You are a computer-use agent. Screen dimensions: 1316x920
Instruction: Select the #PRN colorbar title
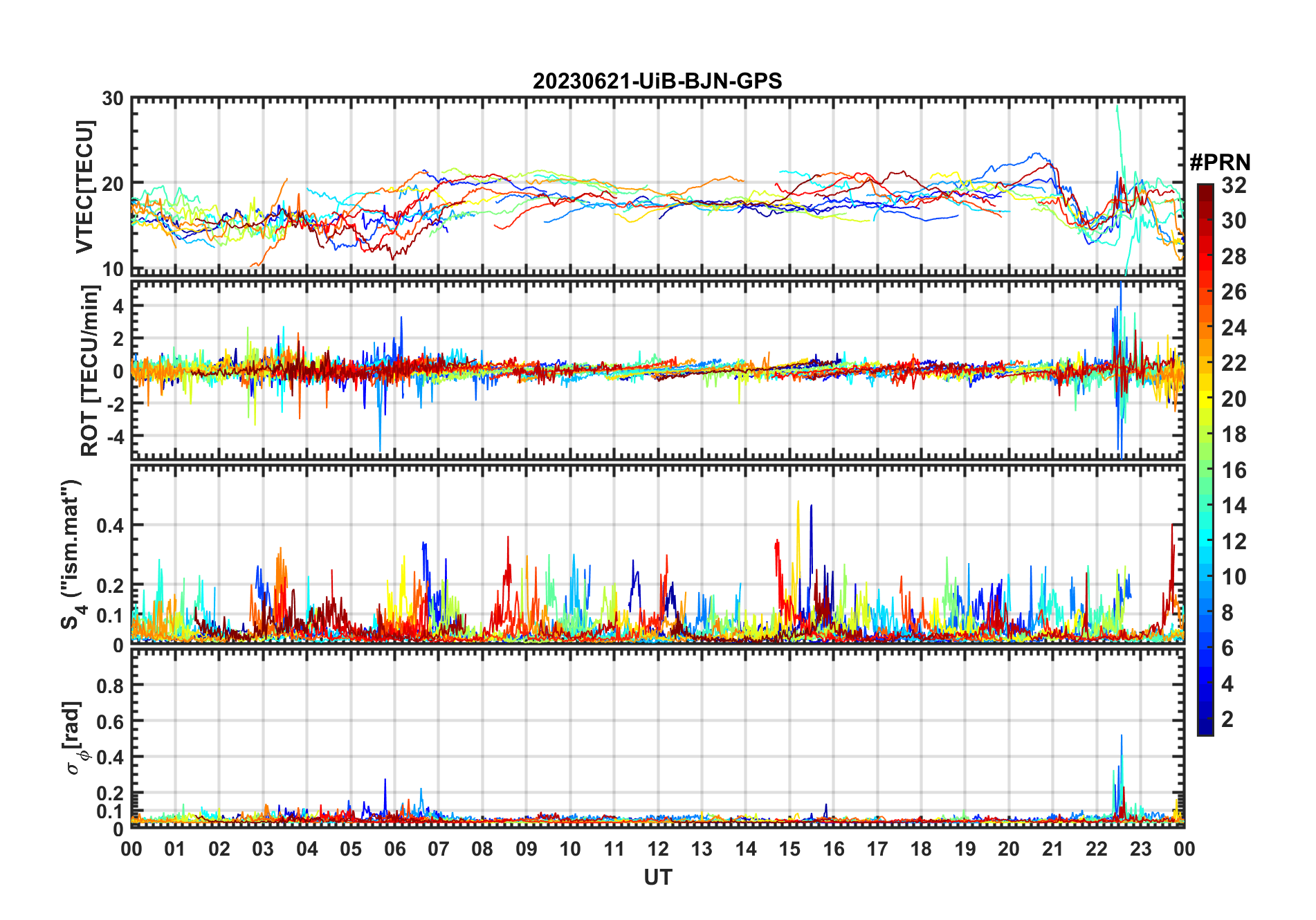click(x=1220, y=163)
